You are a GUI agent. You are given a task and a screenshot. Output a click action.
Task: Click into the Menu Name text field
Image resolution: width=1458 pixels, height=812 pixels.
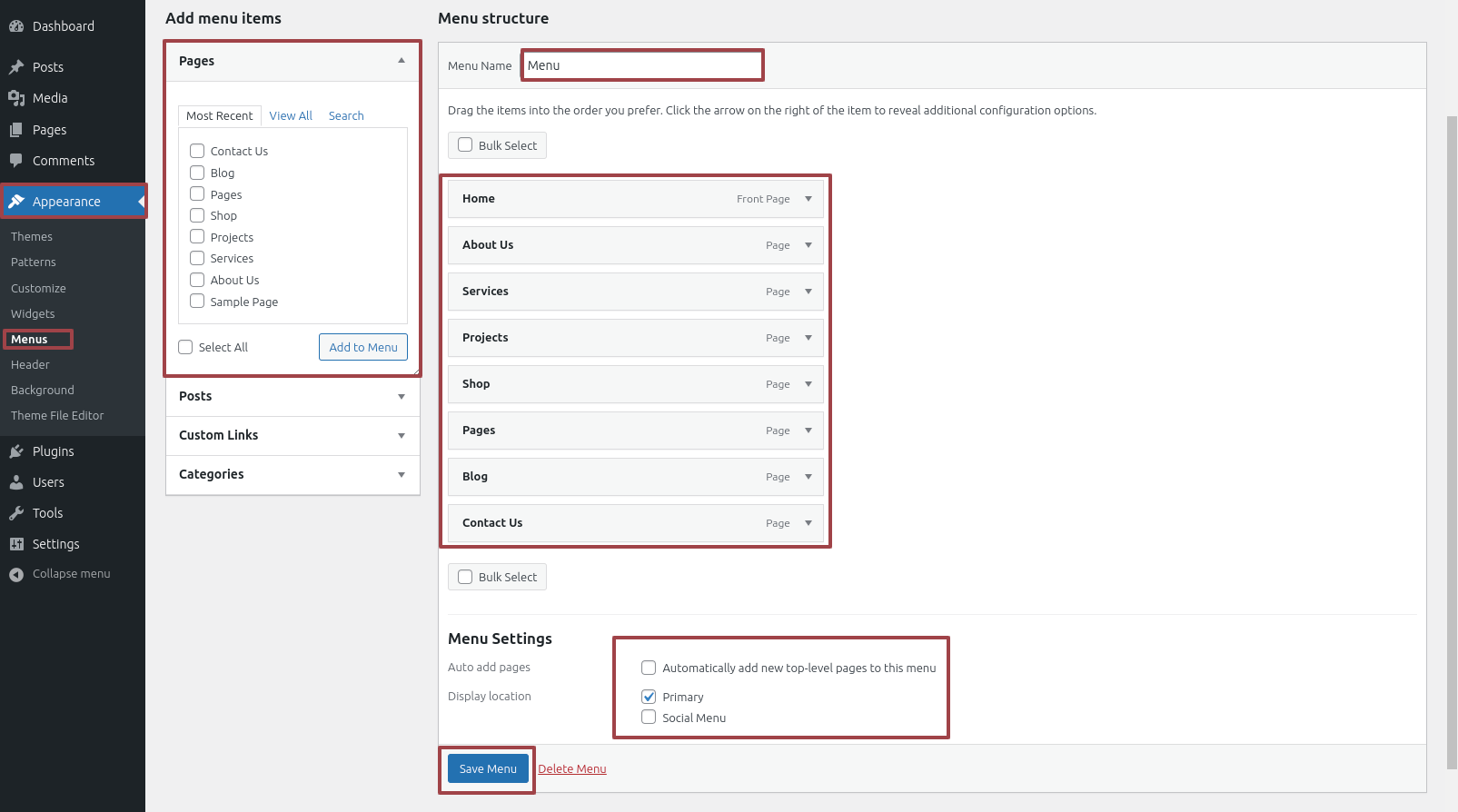coord(642,65)
